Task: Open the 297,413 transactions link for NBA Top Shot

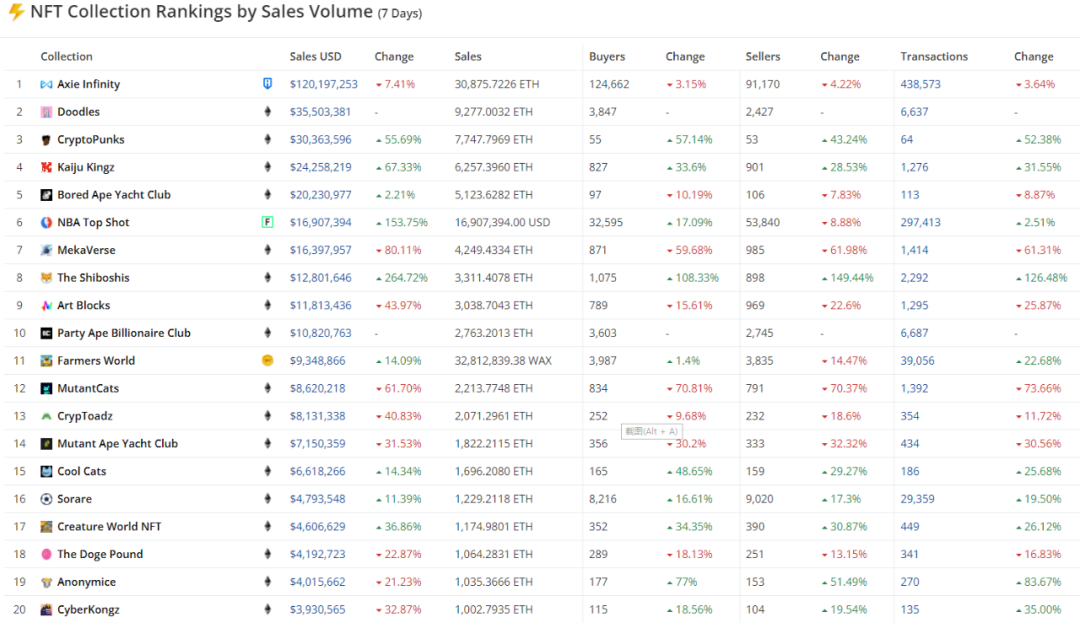Action: pos(920,222)
